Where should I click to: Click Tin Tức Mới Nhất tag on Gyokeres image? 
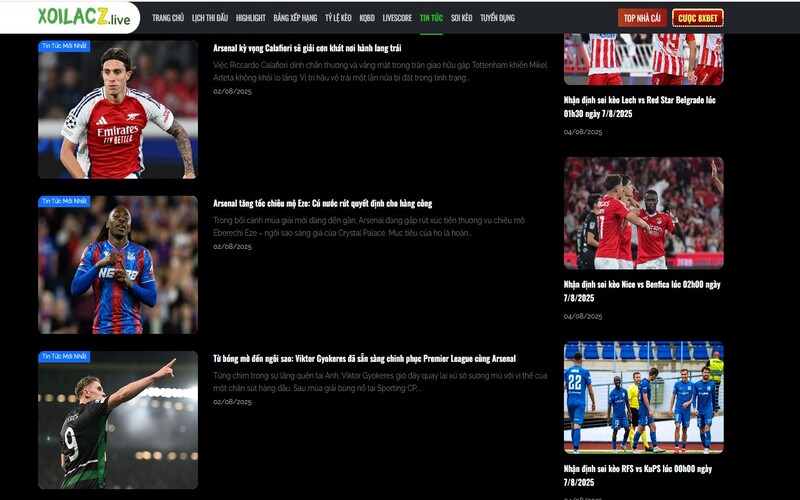tap(64, 357)
